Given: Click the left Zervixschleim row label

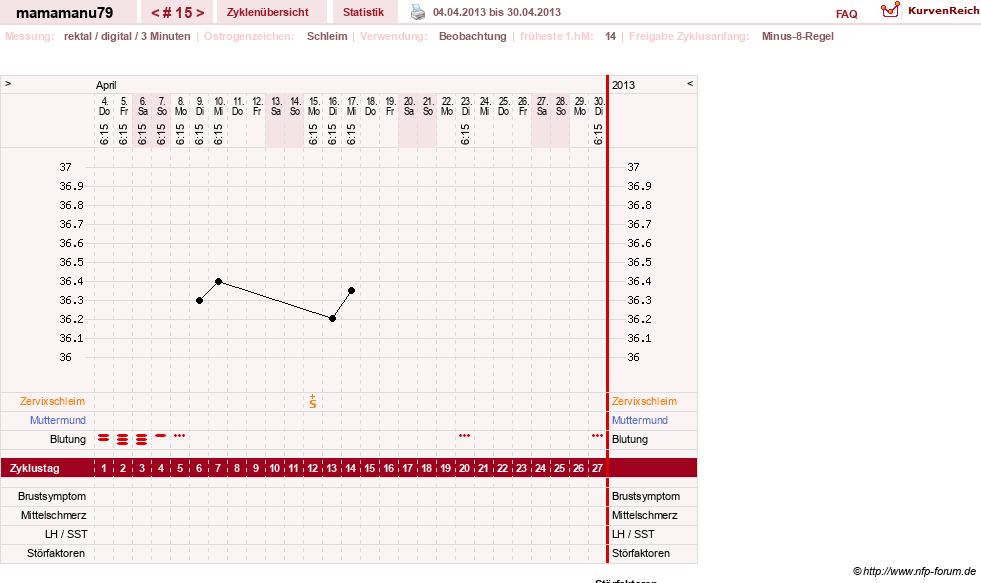Looking at the screenshot, I should tap(53, 402).
